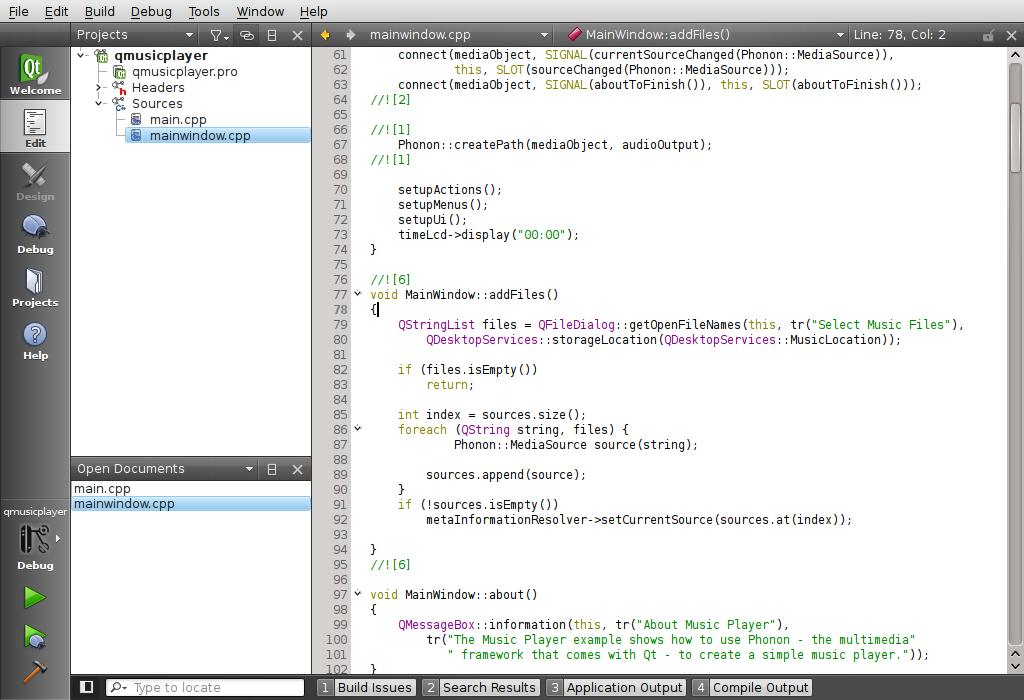Open the Window menu
1024x700 pixels.
(260, 12)
